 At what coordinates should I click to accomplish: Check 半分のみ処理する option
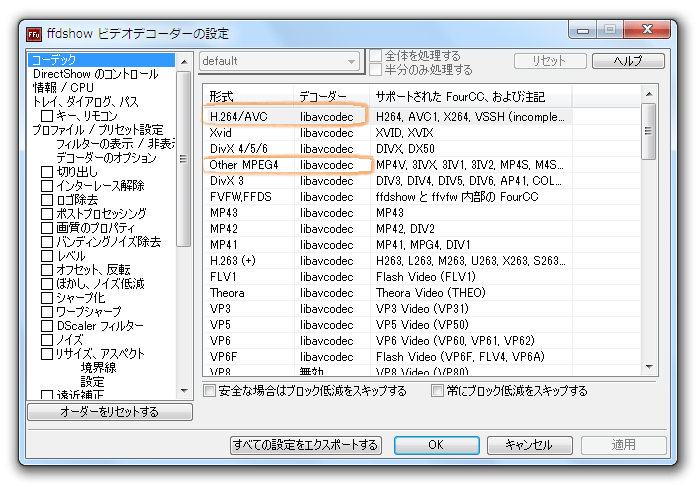(x=375, y=70)
